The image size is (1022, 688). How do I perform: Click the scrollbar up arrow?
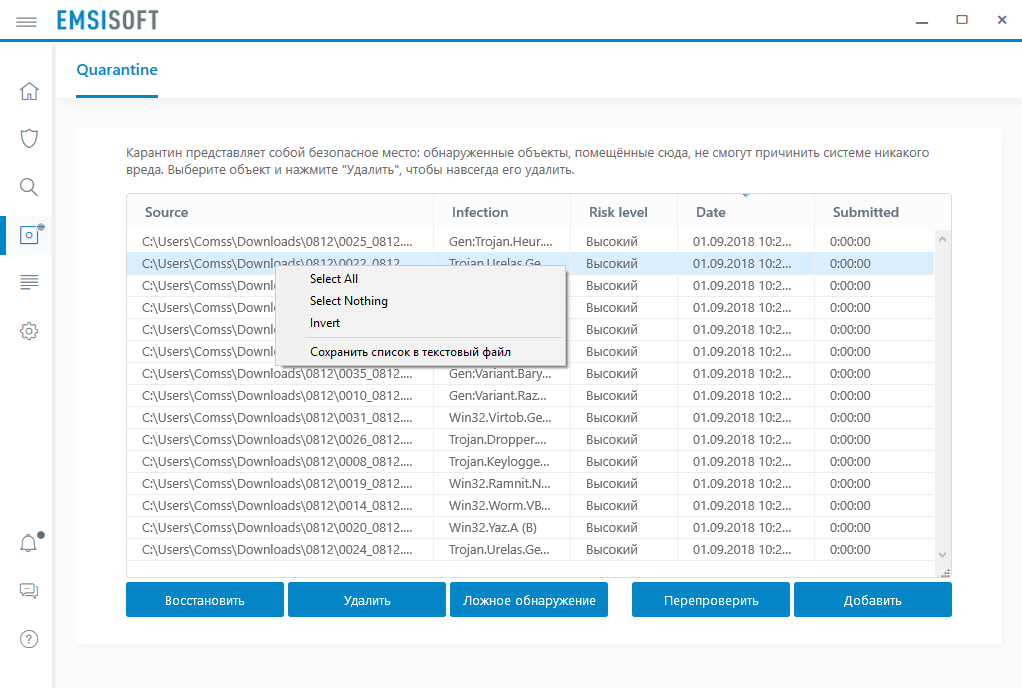[x=942, y=239]
